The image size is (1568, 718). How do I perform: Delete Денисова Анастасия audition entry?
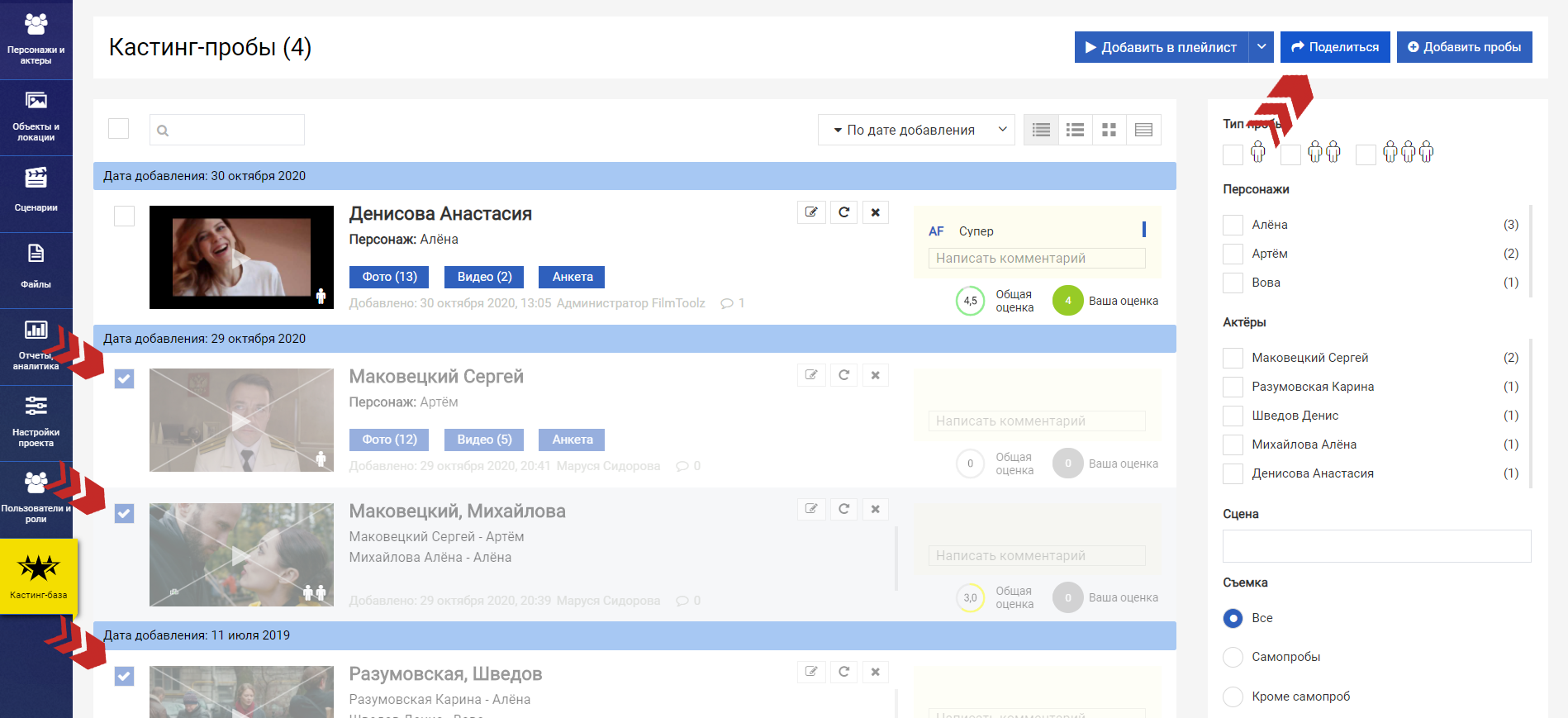(x=876, y=212)
